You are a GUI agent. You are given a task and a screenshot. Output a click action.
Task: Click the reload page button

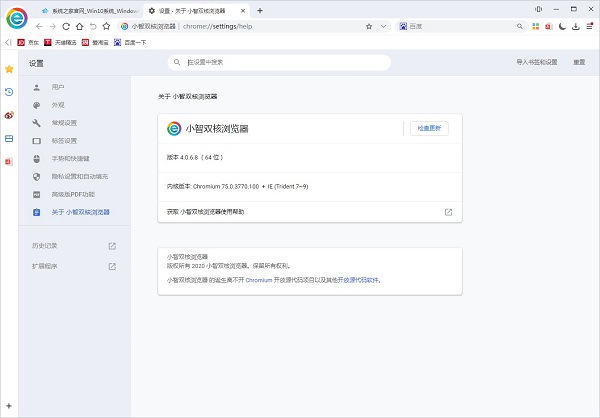[66, 25]
